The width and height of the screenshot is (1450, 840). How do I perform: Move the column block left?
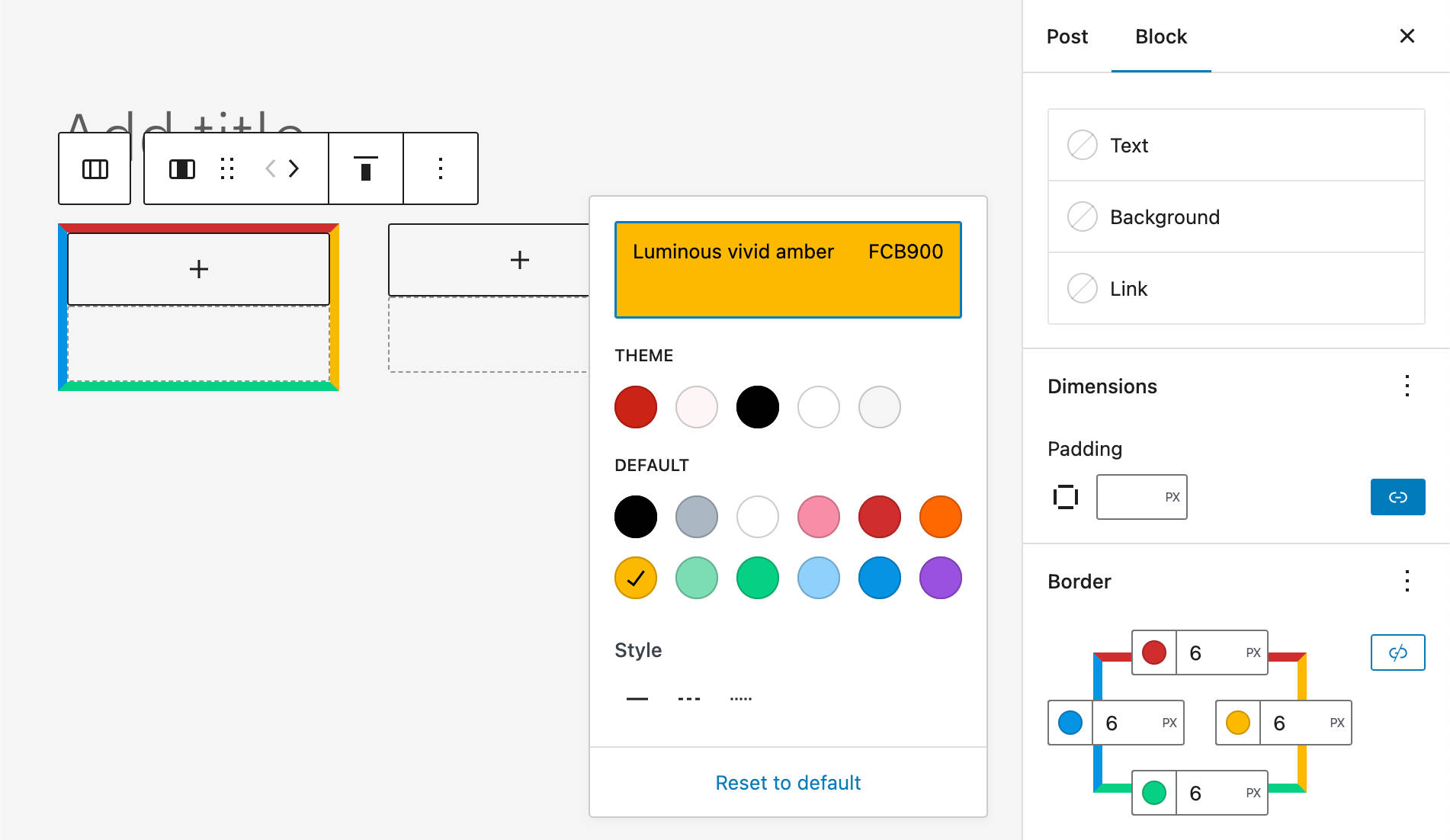click(270, 168)
